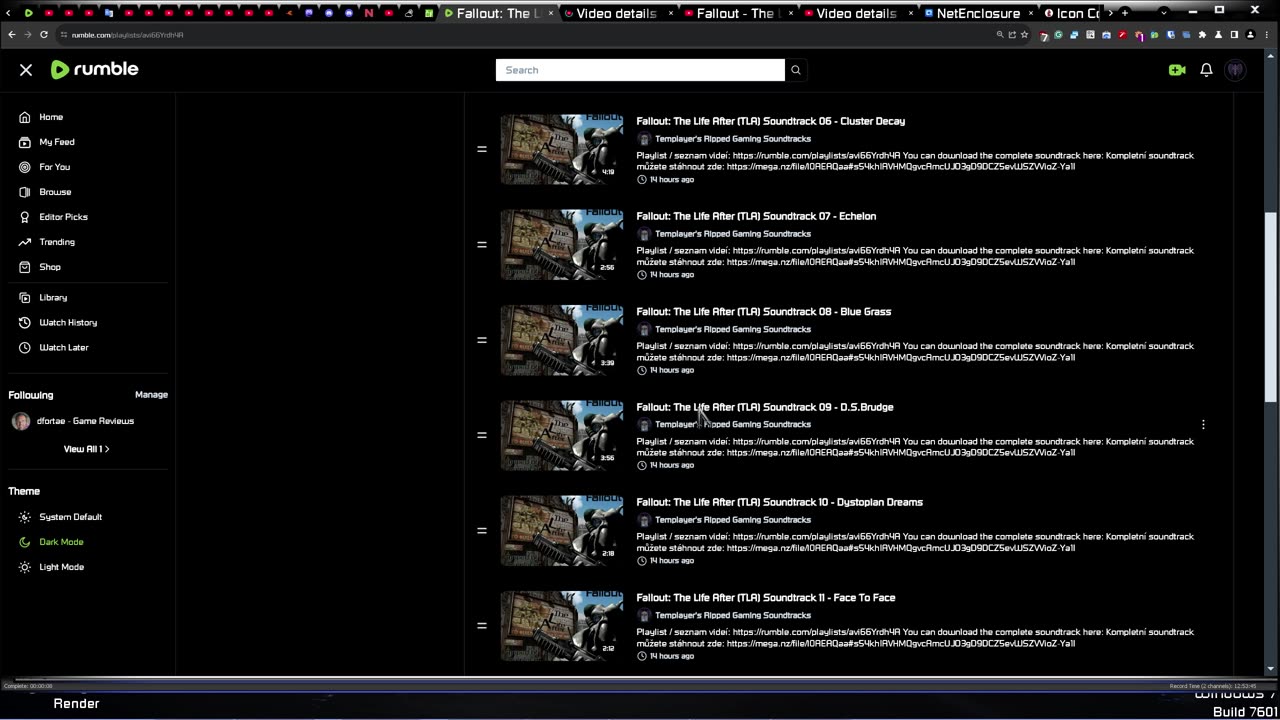This screenshot has width=1280, height=720.
Task: Open the notifications bell
Action: (x=1206, y=70)
